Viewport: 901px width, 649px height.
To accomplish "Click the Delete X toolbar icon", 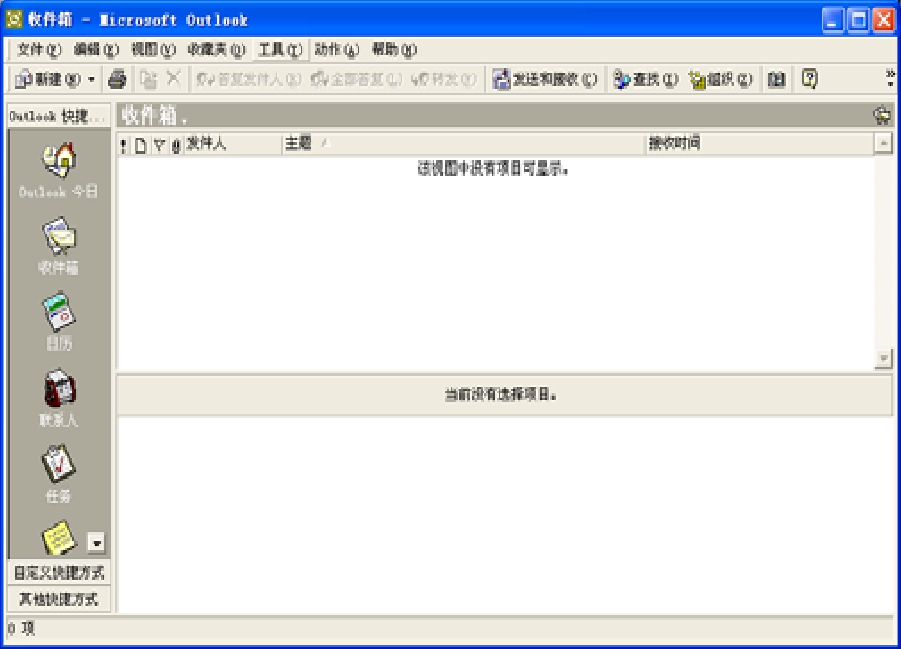I will [x=173, y=78].
